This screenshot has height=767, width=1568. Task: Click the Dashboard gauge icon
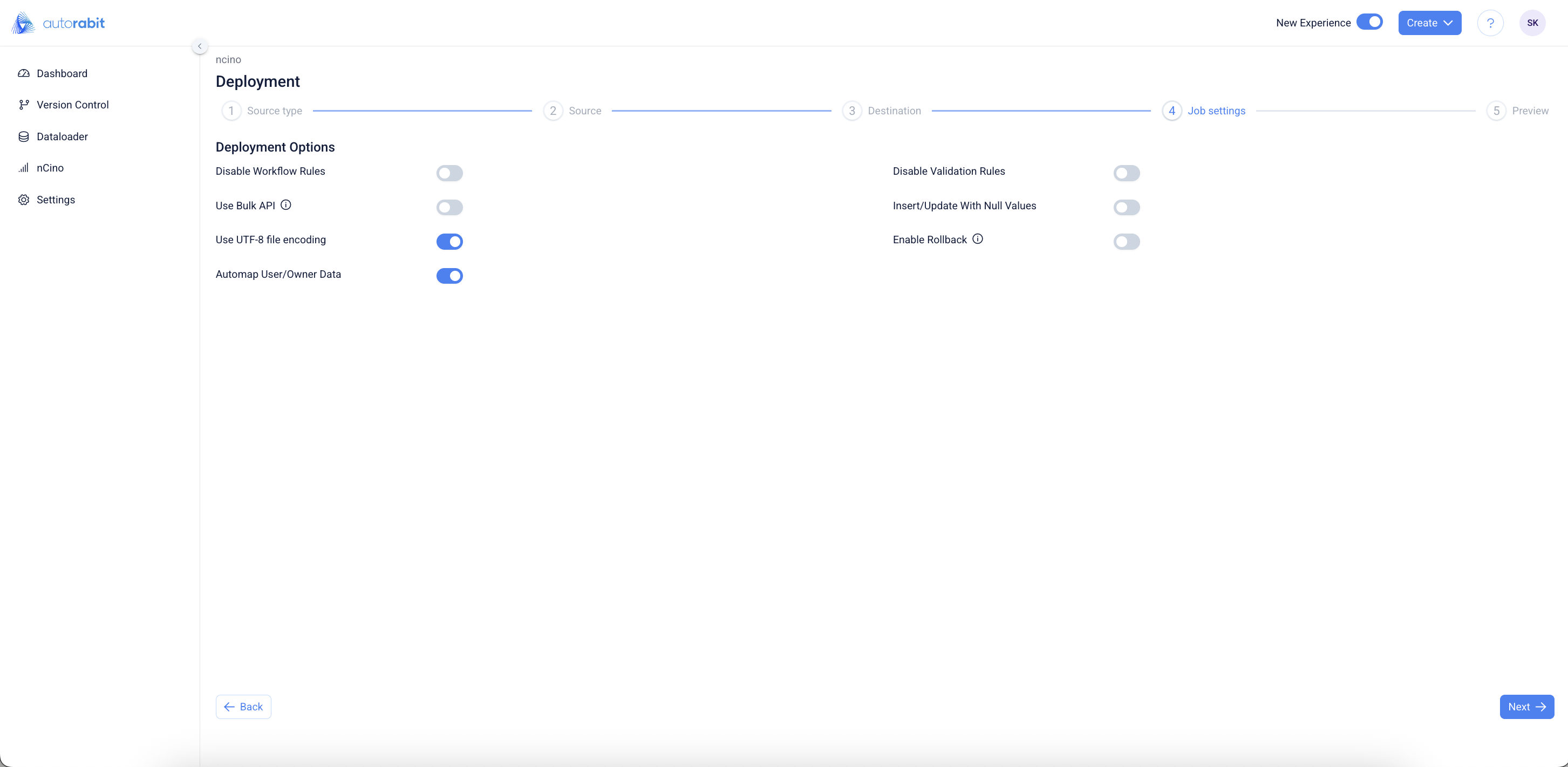point(24,73)
